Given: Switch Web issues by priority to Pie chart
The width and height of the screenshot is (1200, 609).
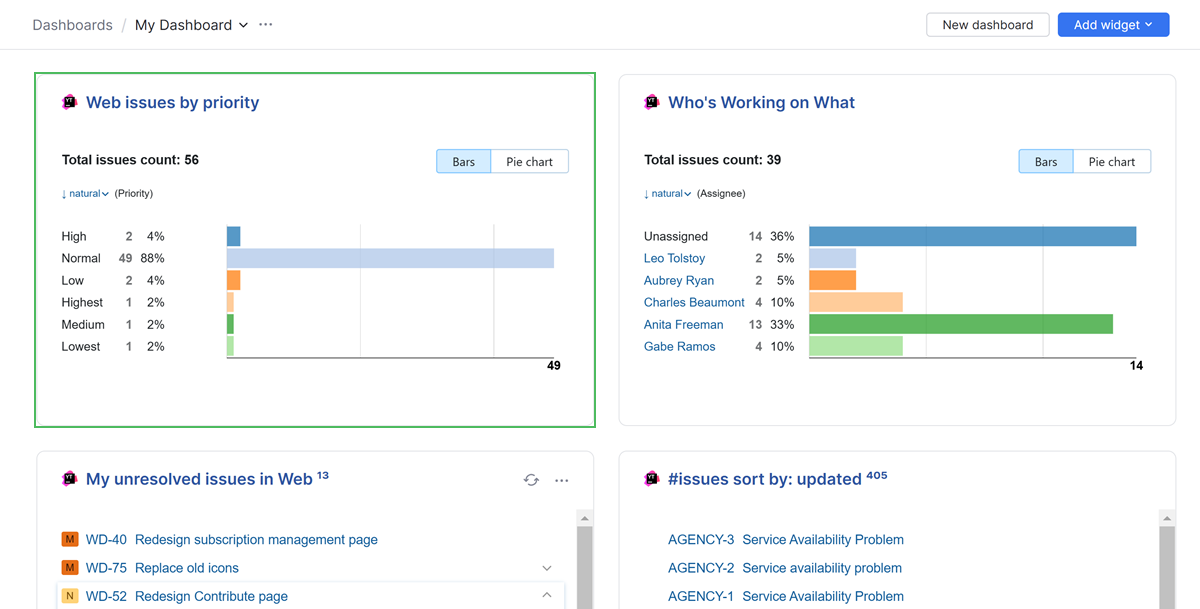Looking at the screenshot, I should 530,161.
